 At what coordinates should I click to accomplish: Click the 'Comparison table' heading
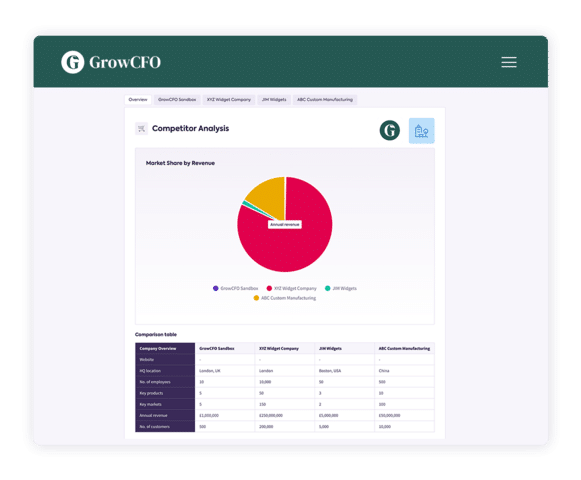click(156, 334)
